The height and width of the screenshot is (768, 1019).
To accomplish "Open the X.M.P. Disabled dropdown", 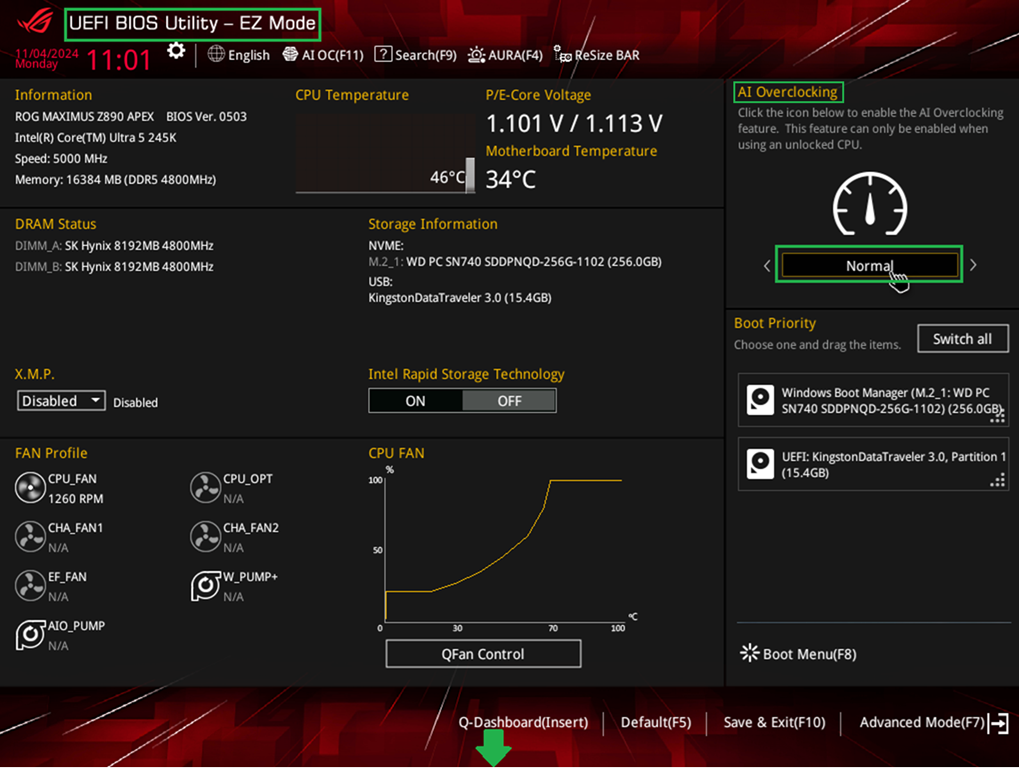I will (61, 401).
